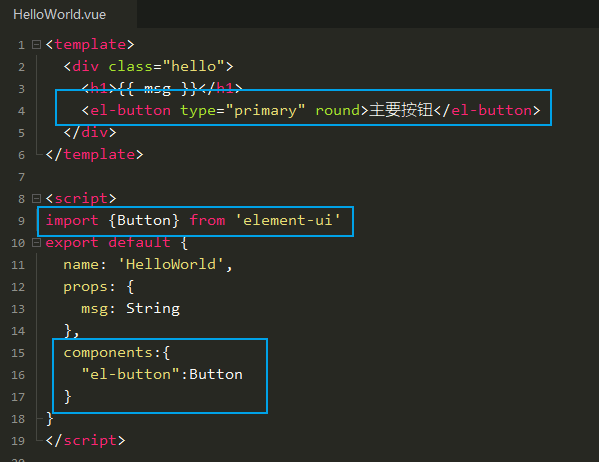This screenshot has height=462, width=599.
Task: Switch to the HelloWorld.vue tab
Action: coord(60,15)
